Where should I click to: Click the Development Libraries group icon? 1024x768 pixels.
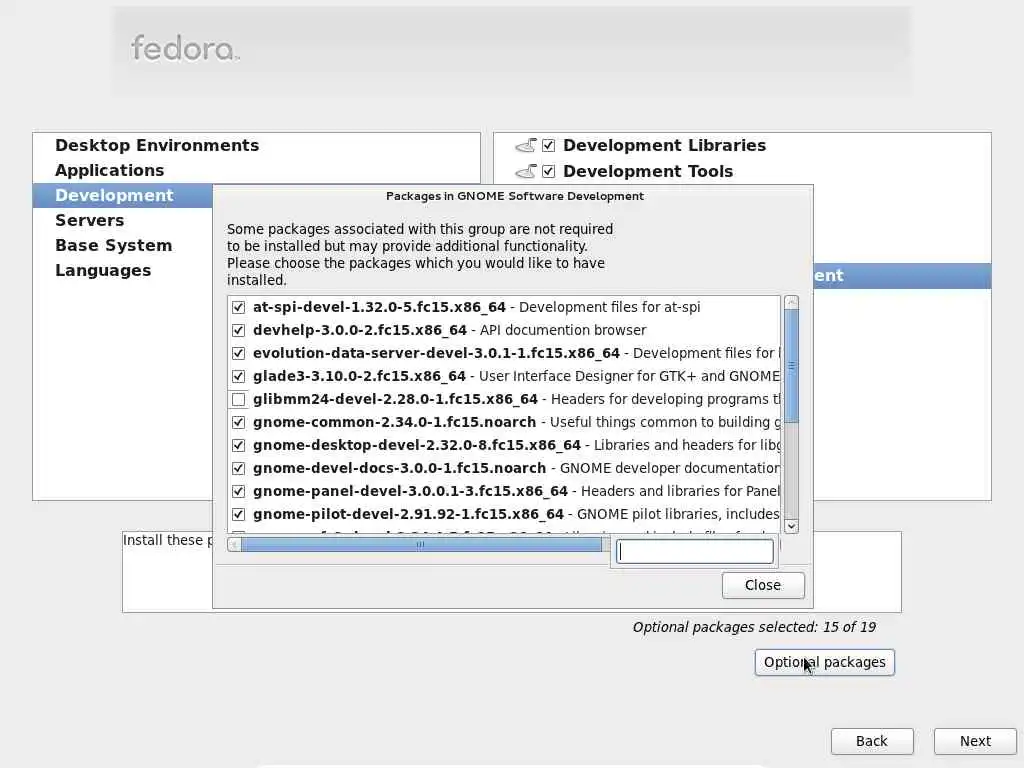click(526, 145)
